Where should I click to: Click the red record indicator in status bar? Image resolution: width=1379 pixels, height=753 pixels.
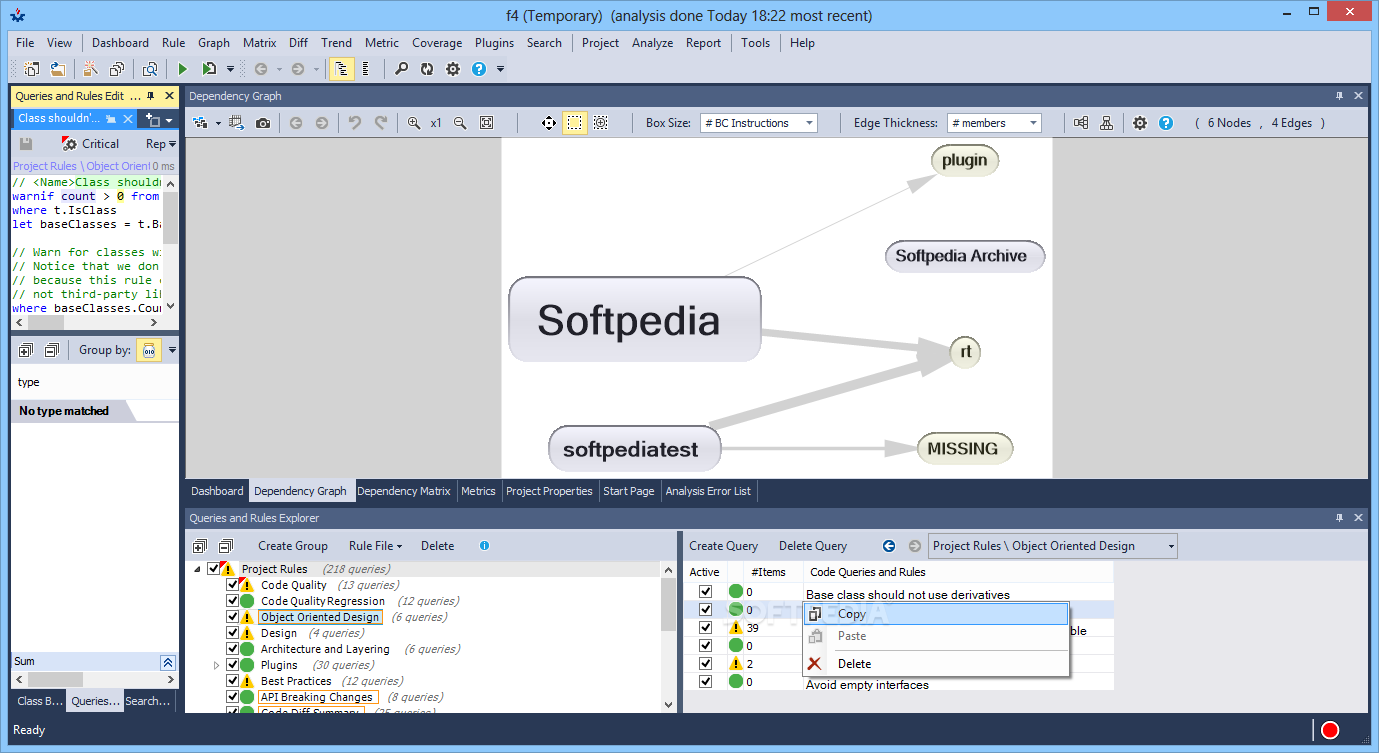pyautogui.click(x=1330, y=730)
